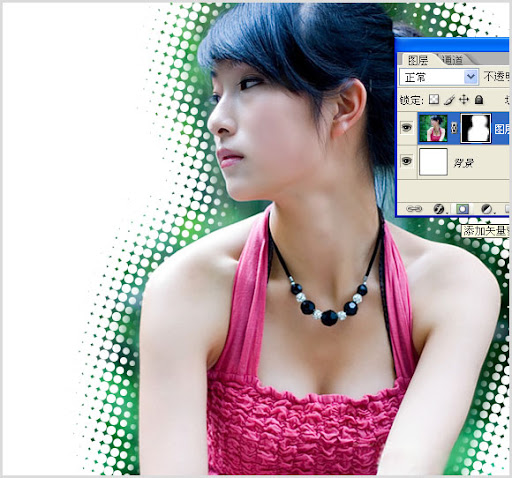Select the black-and-white layer mask thumbnail

pyautogui.click(x=476, y=128)
